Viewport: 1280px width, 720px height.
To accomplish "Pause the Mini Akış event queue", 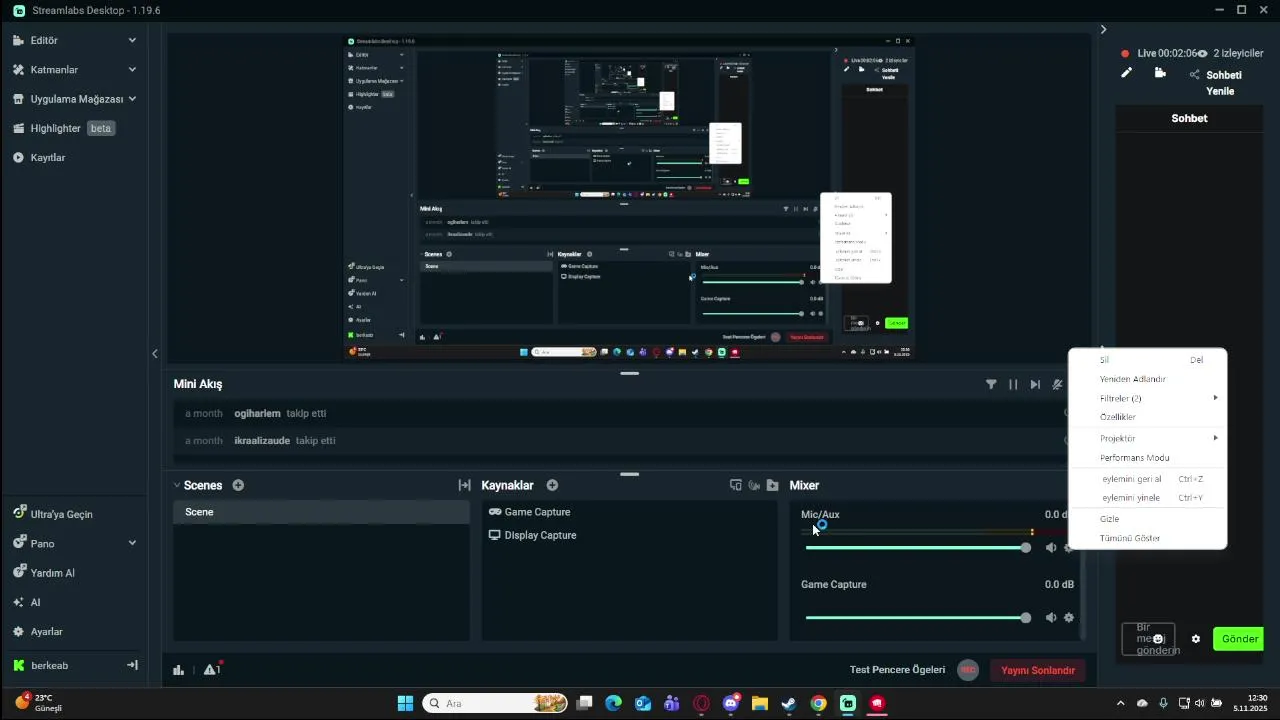I will click(x=1013, y=384).
